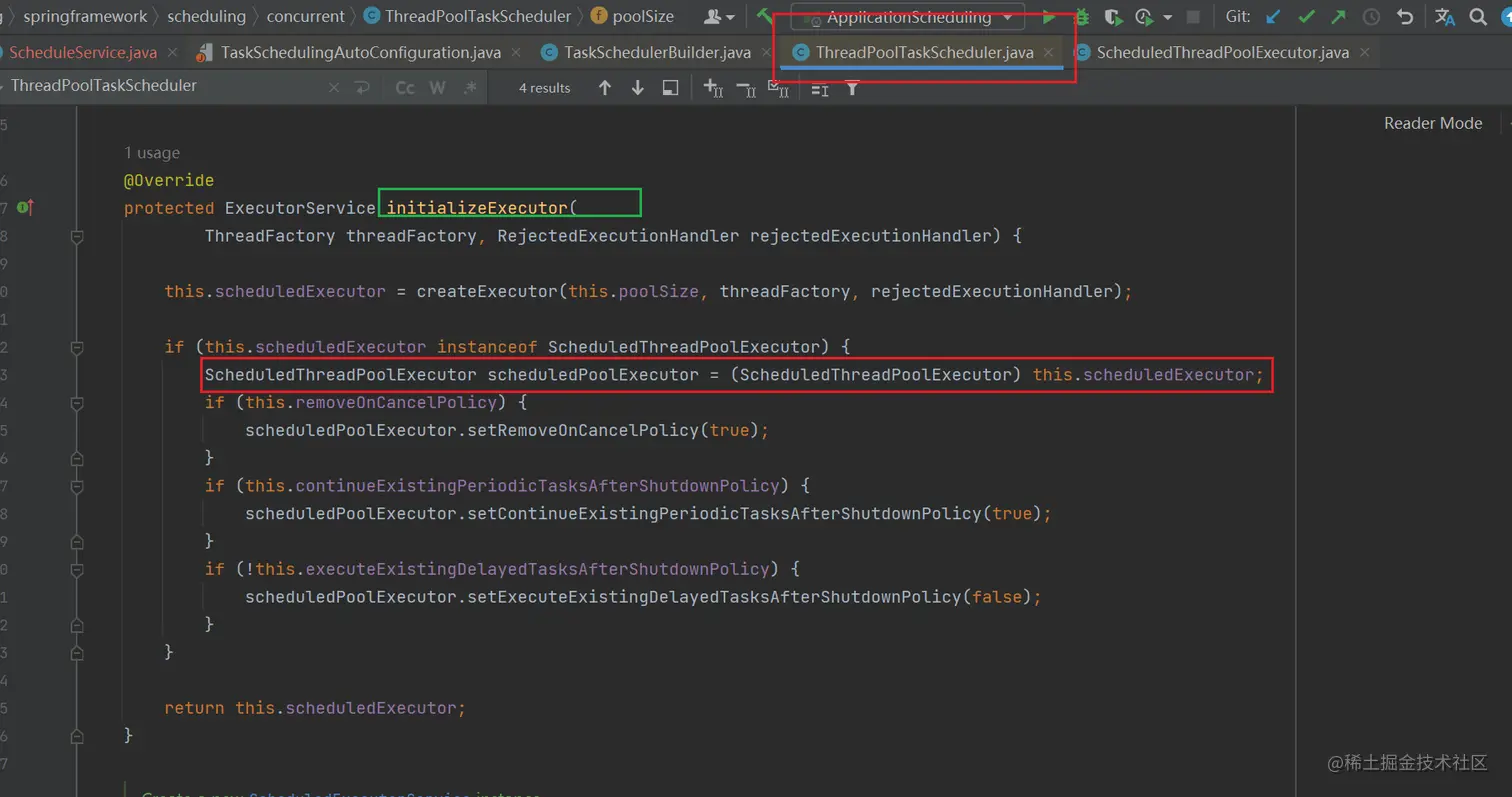Screen dimensions: 1512x797
Task: Click the Build project hammer icon
Action: point(765,16)
